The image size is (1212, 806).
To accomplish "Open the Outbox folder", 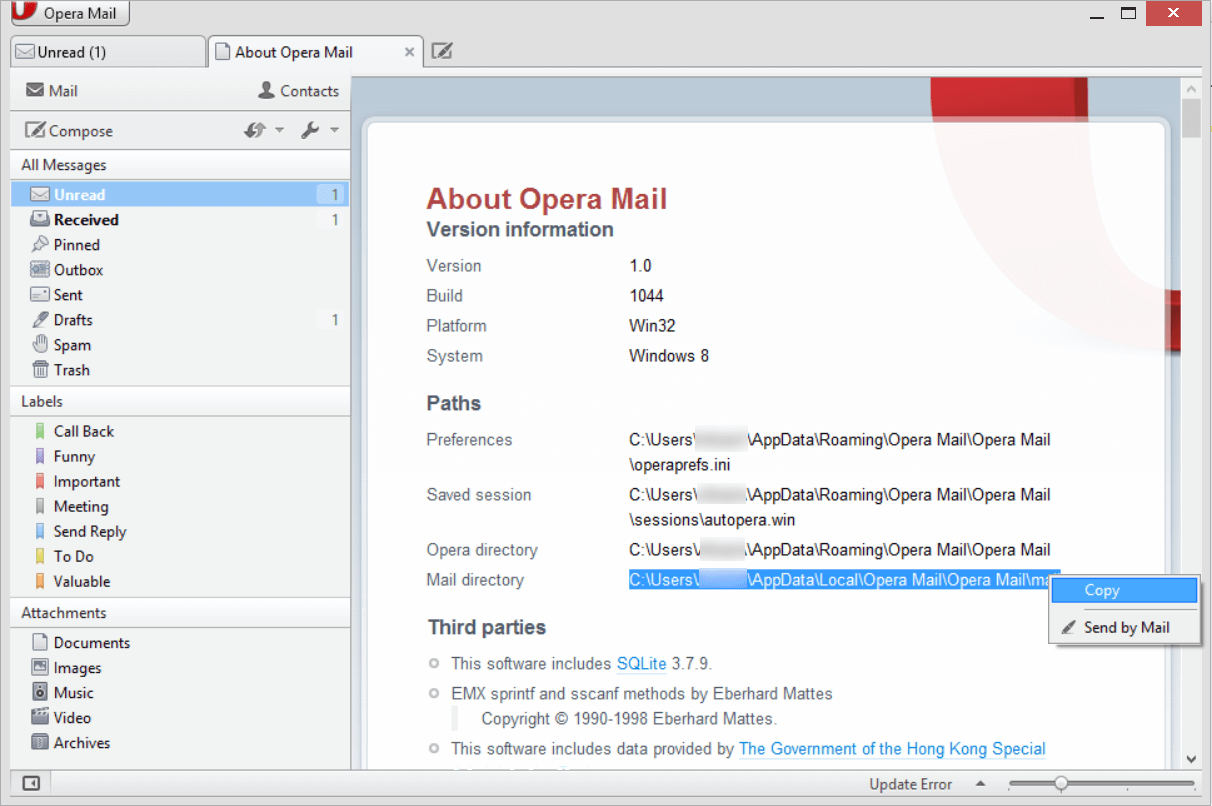I will [180, 269].
